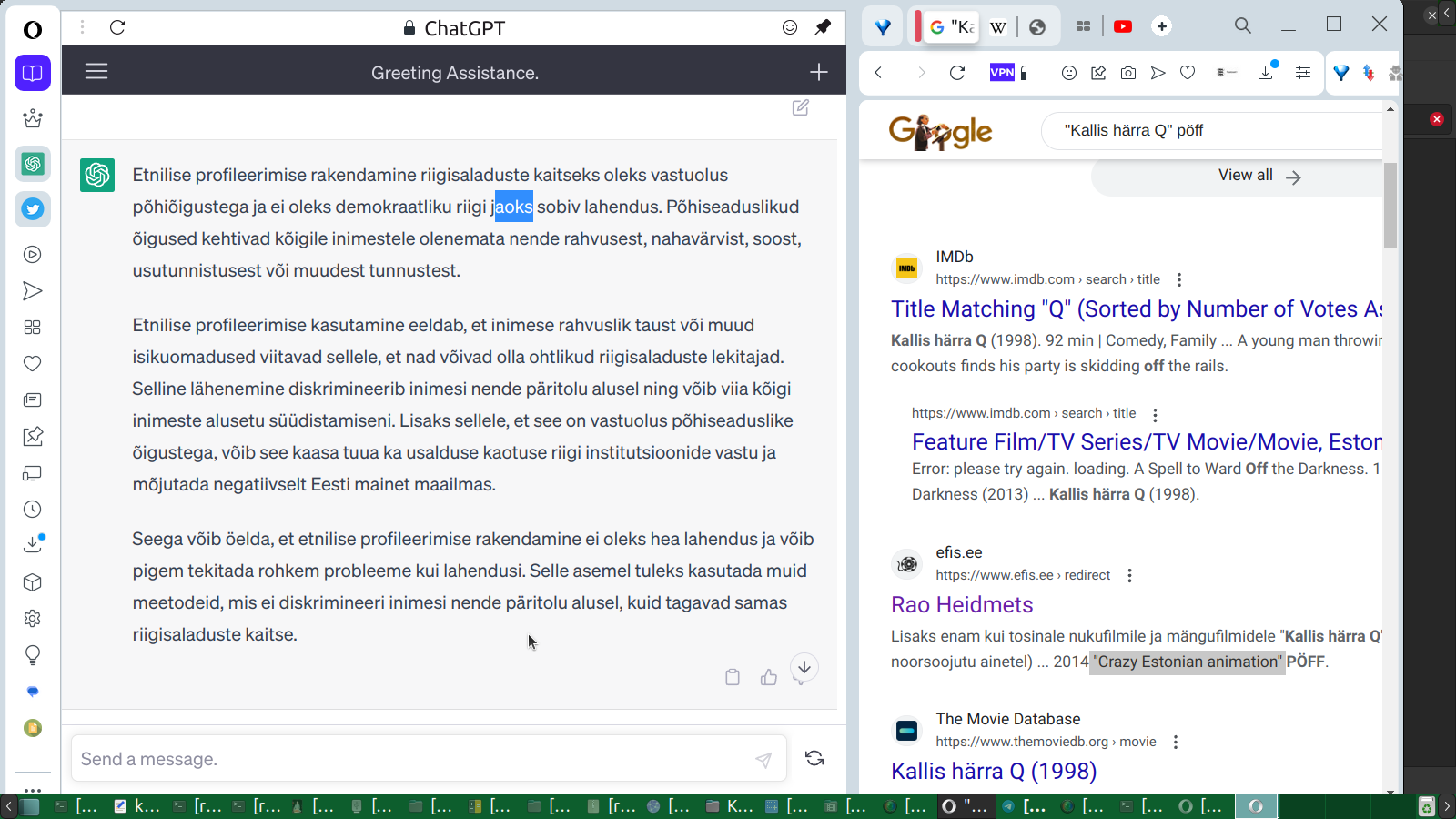
Task: Open Downloads from the Opera sidebar
Action: point(33,544)
